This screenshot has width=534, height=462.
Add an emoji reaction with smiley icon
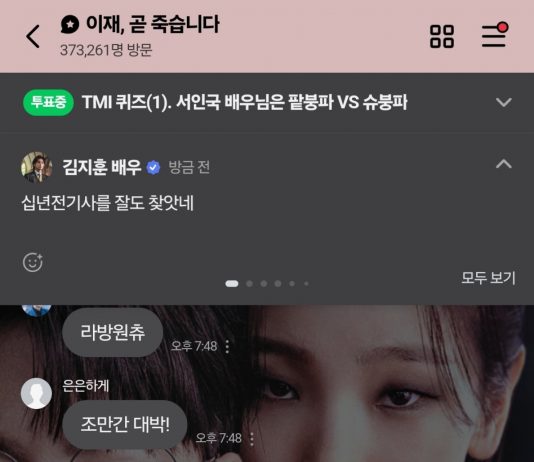pyautogui.click(x=33, y=262)
